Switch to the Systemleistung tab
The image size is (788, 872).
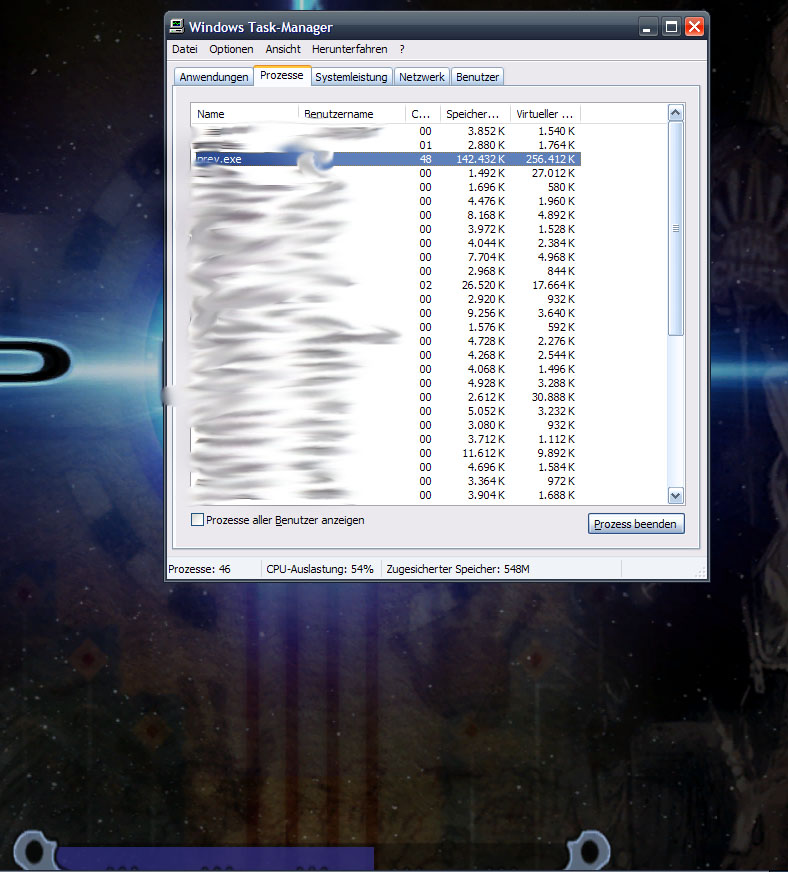coord(351,77)
